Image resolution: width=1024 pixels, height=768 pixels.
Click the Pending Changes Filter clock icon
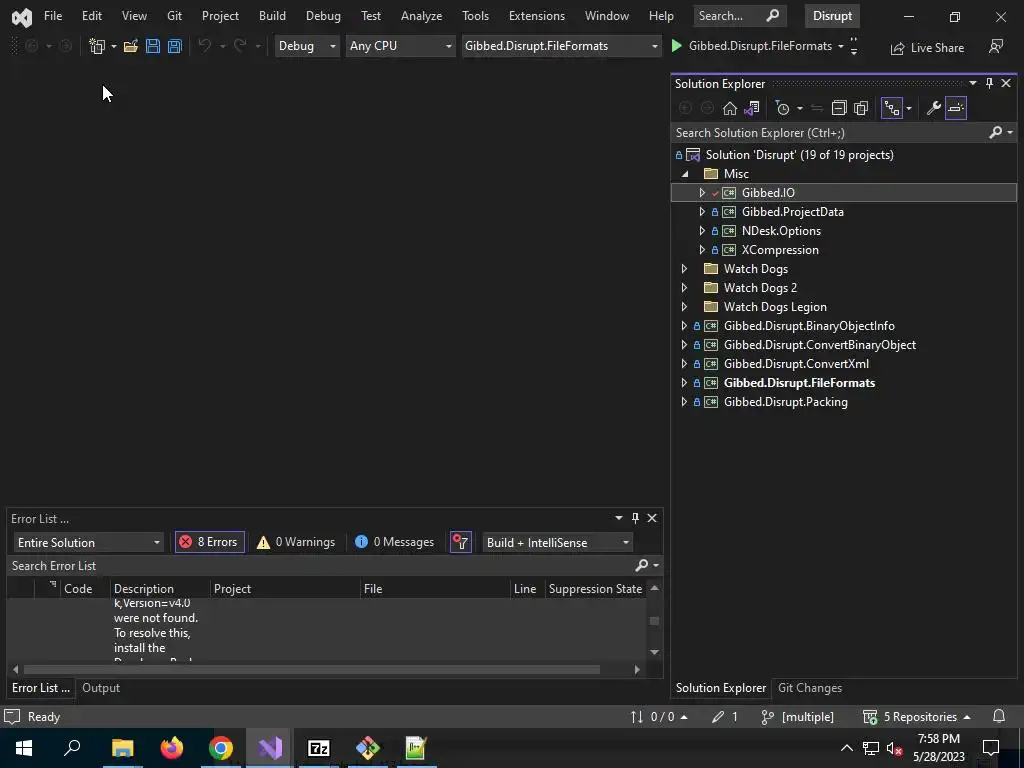click(x=782, y=108)
